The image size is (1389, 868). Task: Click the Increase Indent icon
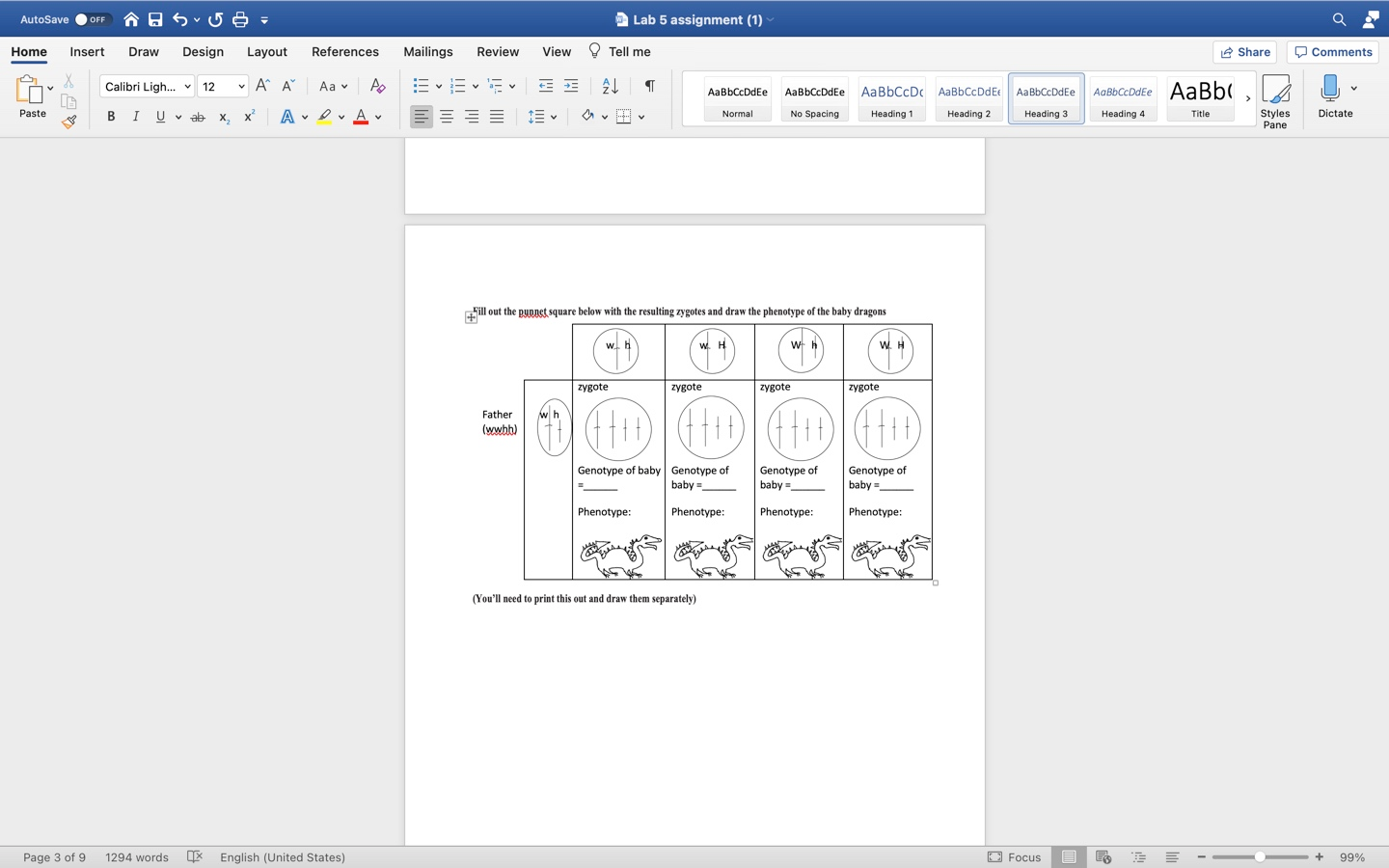(570, 86)
